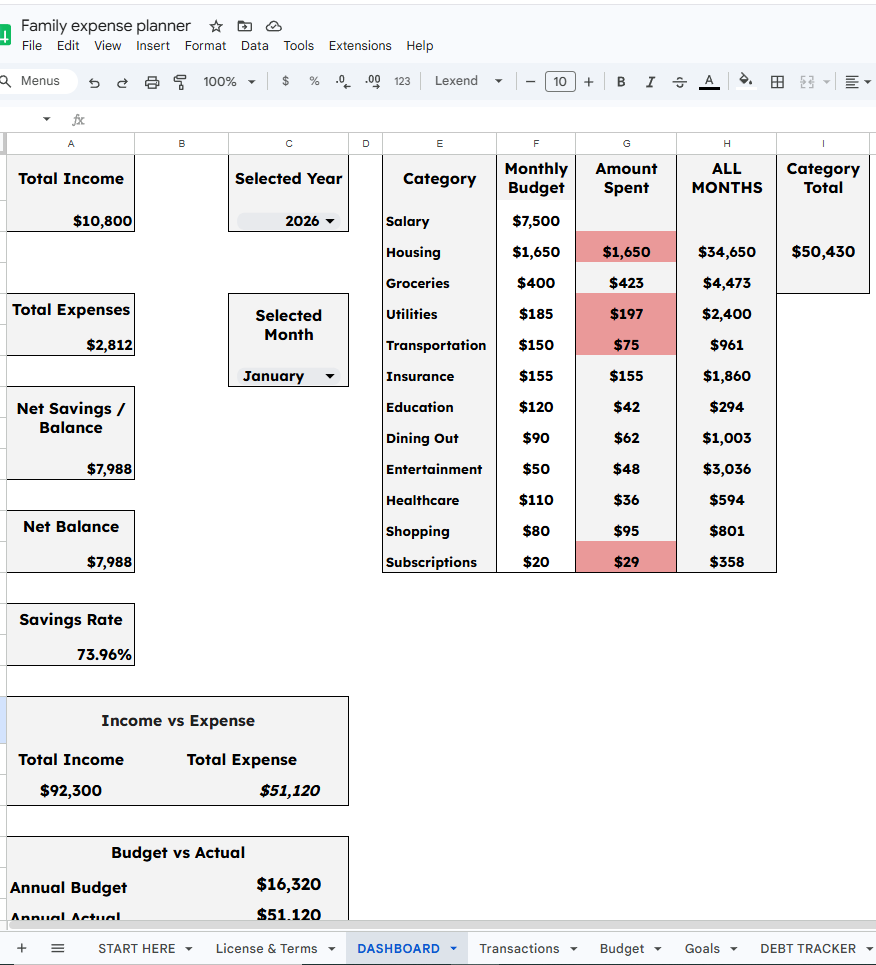The image size is (876, 965).
Task: Format as percent
Action: click(x=314, y=81)
